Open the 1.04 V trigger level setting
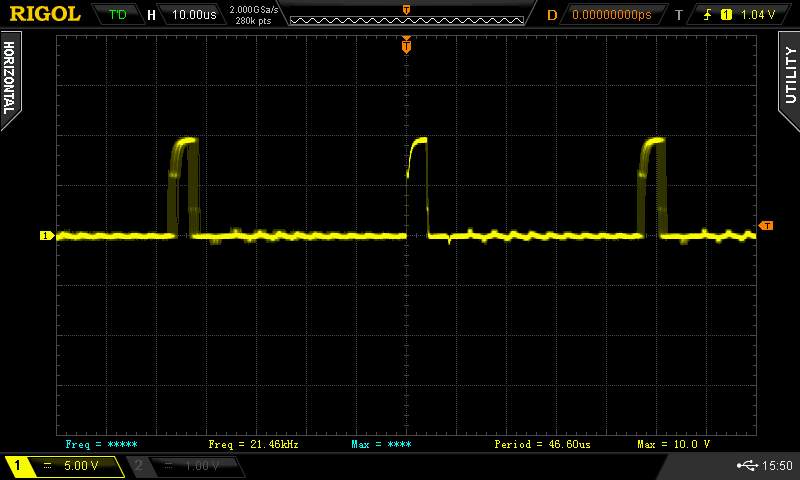The height and width of the screenshot is (480, 800). point(760,15)
